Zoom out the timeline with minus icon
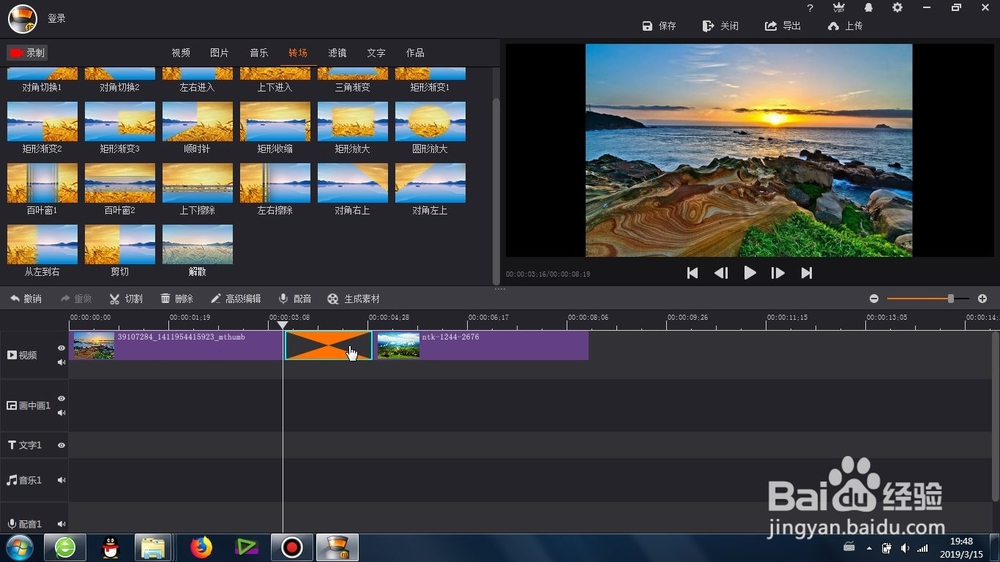Viewport: 1000px width, 562px height. pos(874,299)
